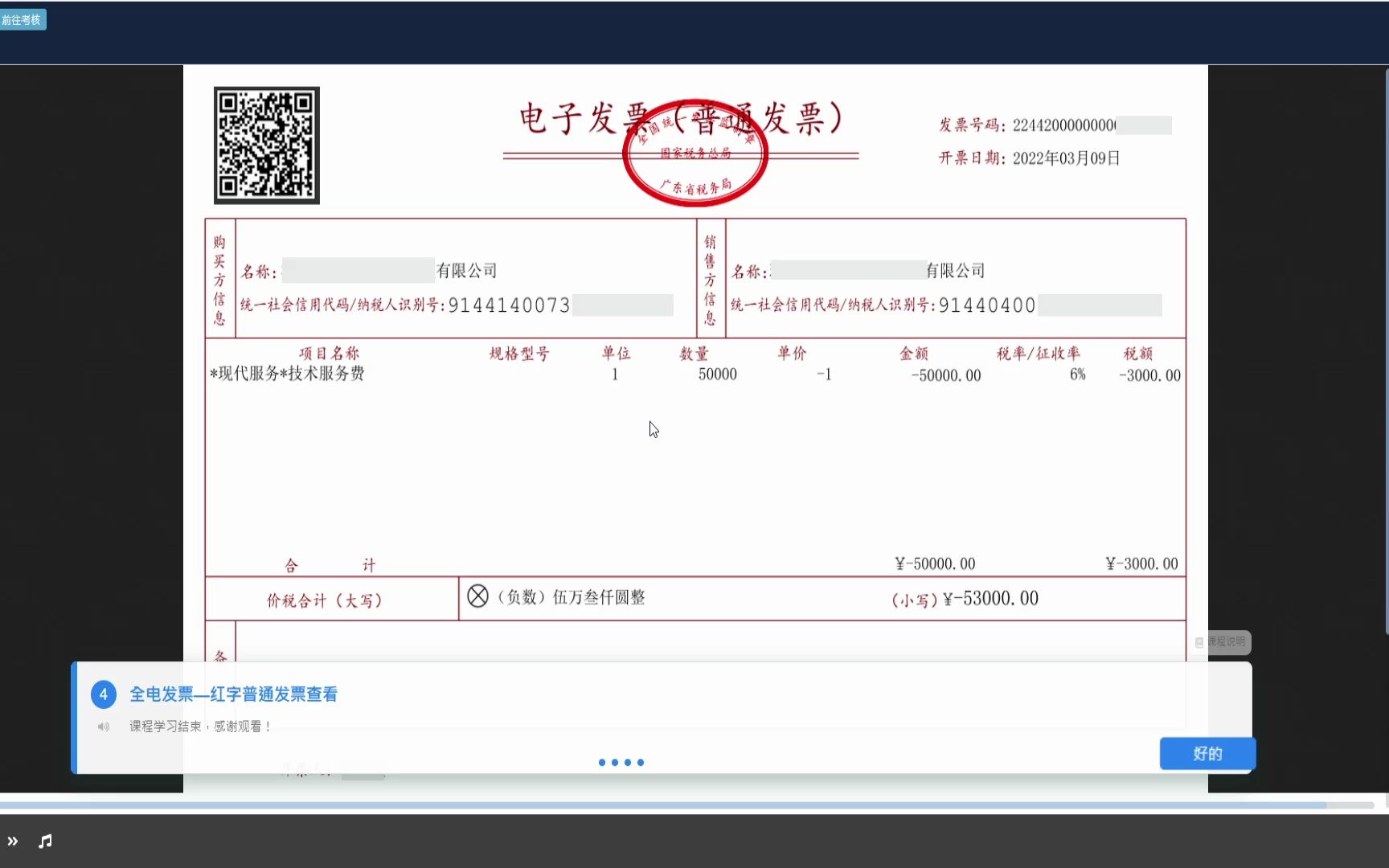The height and width of the screenshot is (868, 1389).
Task: Click the last step indicator dot
Action: (641, 762)
